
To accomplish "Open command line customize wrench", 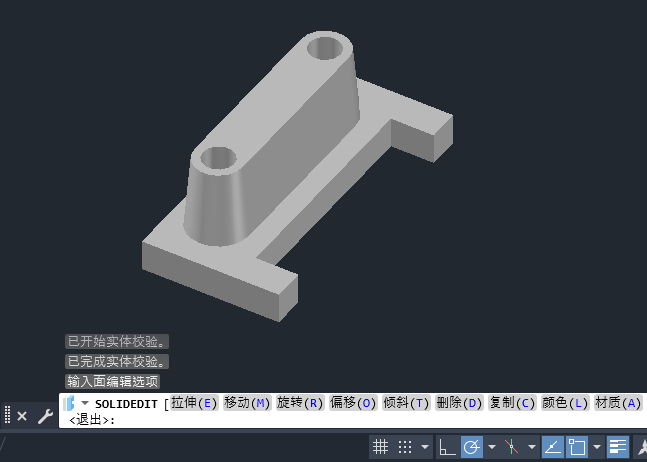I will click(x=45, y=416).
